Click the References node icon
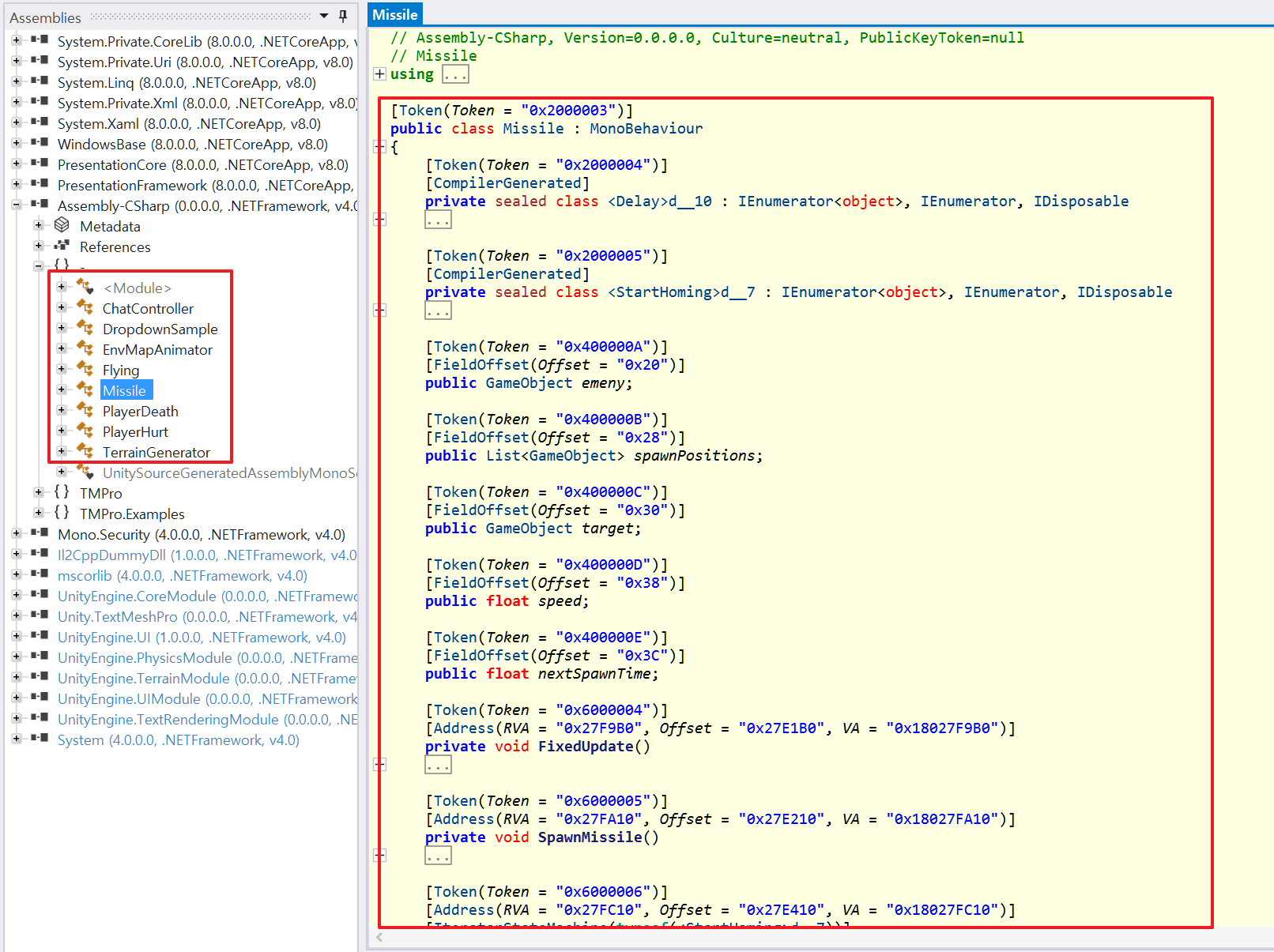This screenshot has height=952, width=1274. (x=62, y=246)
